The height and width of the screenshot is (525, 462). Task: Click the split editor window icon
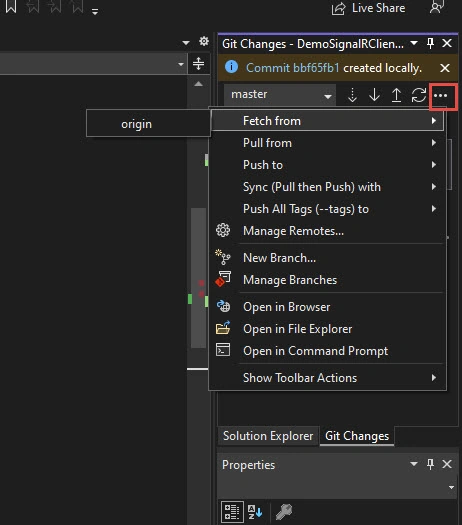tap(199, 63)
